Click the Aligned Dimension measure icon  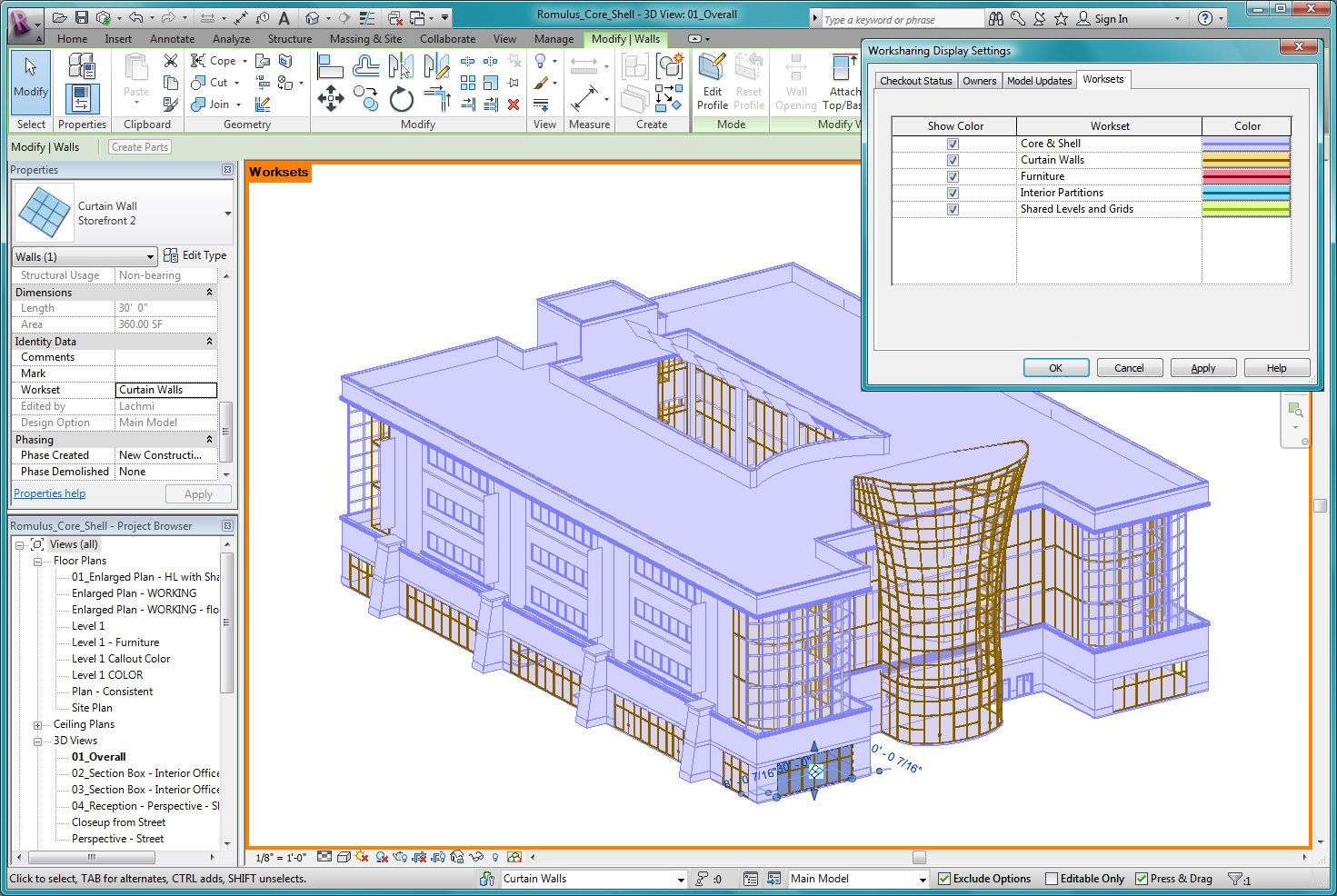584,96
